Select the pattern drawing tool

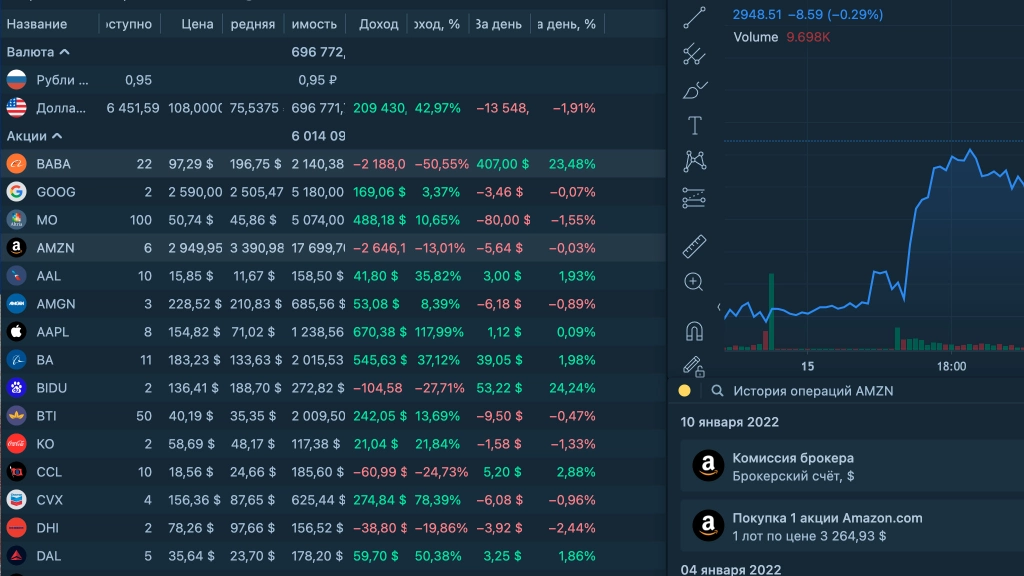click(694, 161)
